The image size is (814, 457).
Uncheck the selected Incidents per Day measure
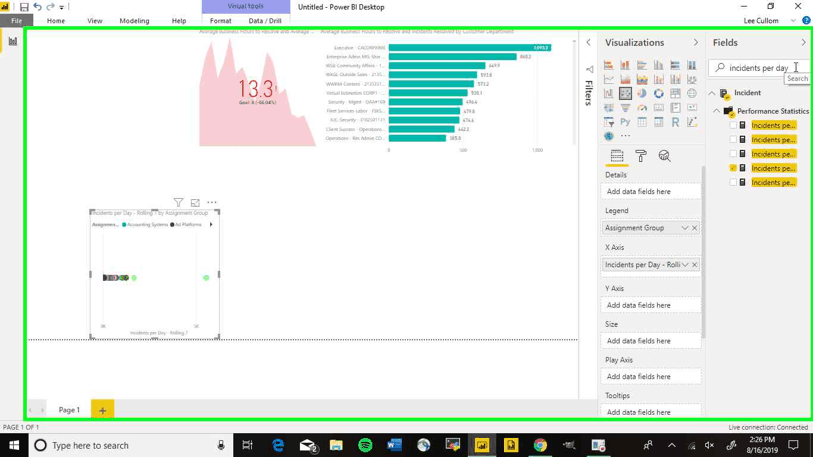733,168
